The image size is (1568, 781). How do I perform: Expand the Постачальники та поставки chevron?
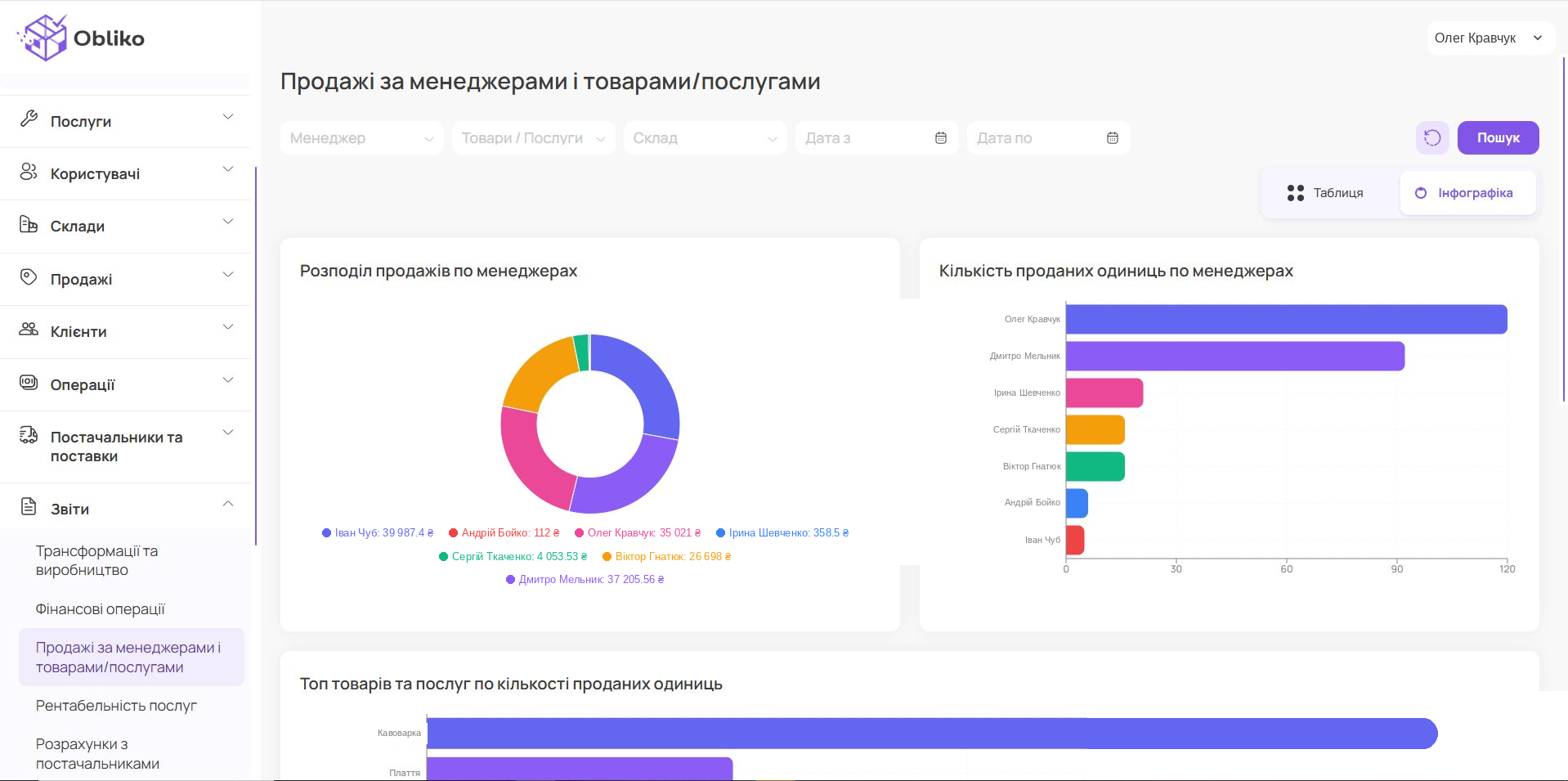point(228,432)
